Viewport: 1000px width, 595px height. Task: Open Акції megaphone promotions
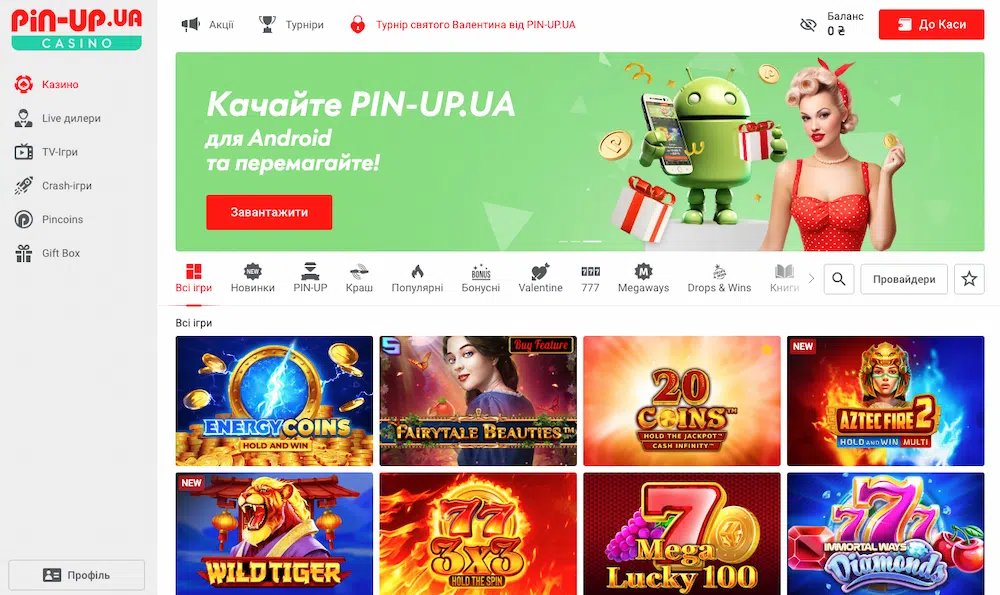[x=208, y=25]
